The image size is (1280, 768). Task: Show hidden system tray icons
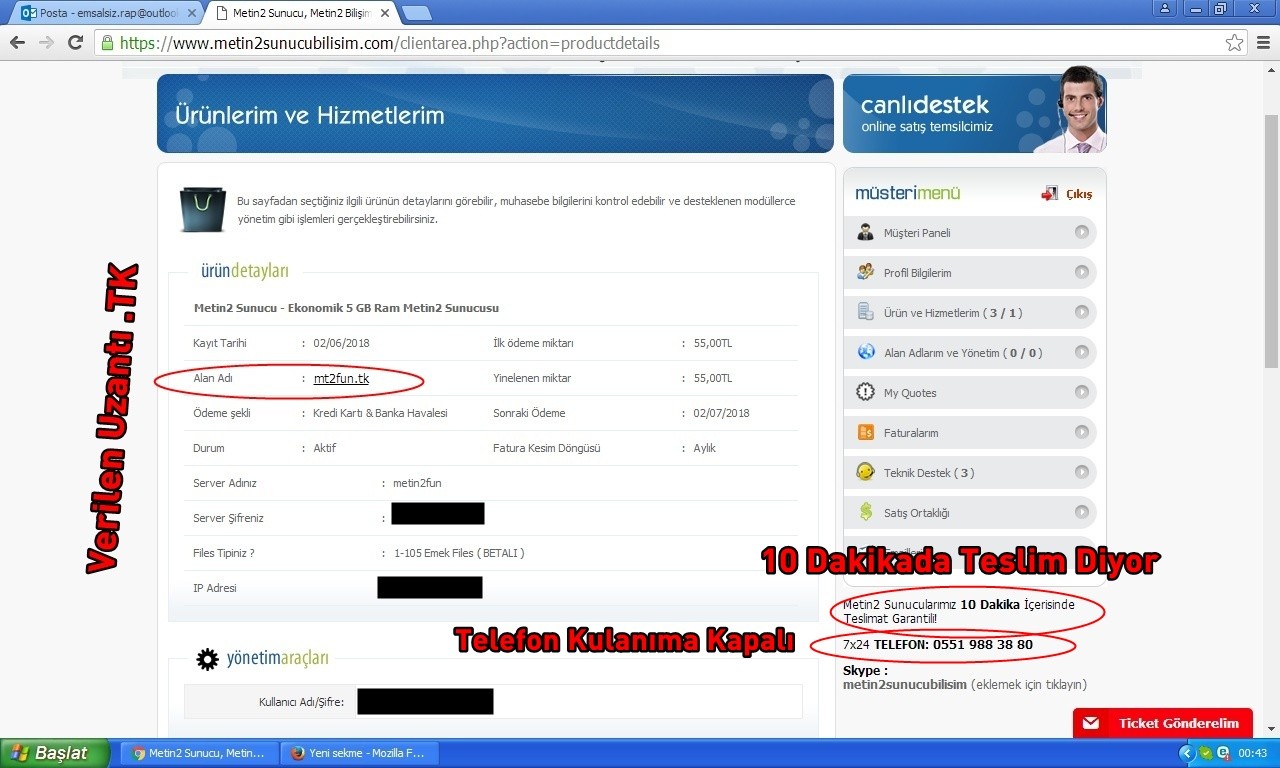1187,753
